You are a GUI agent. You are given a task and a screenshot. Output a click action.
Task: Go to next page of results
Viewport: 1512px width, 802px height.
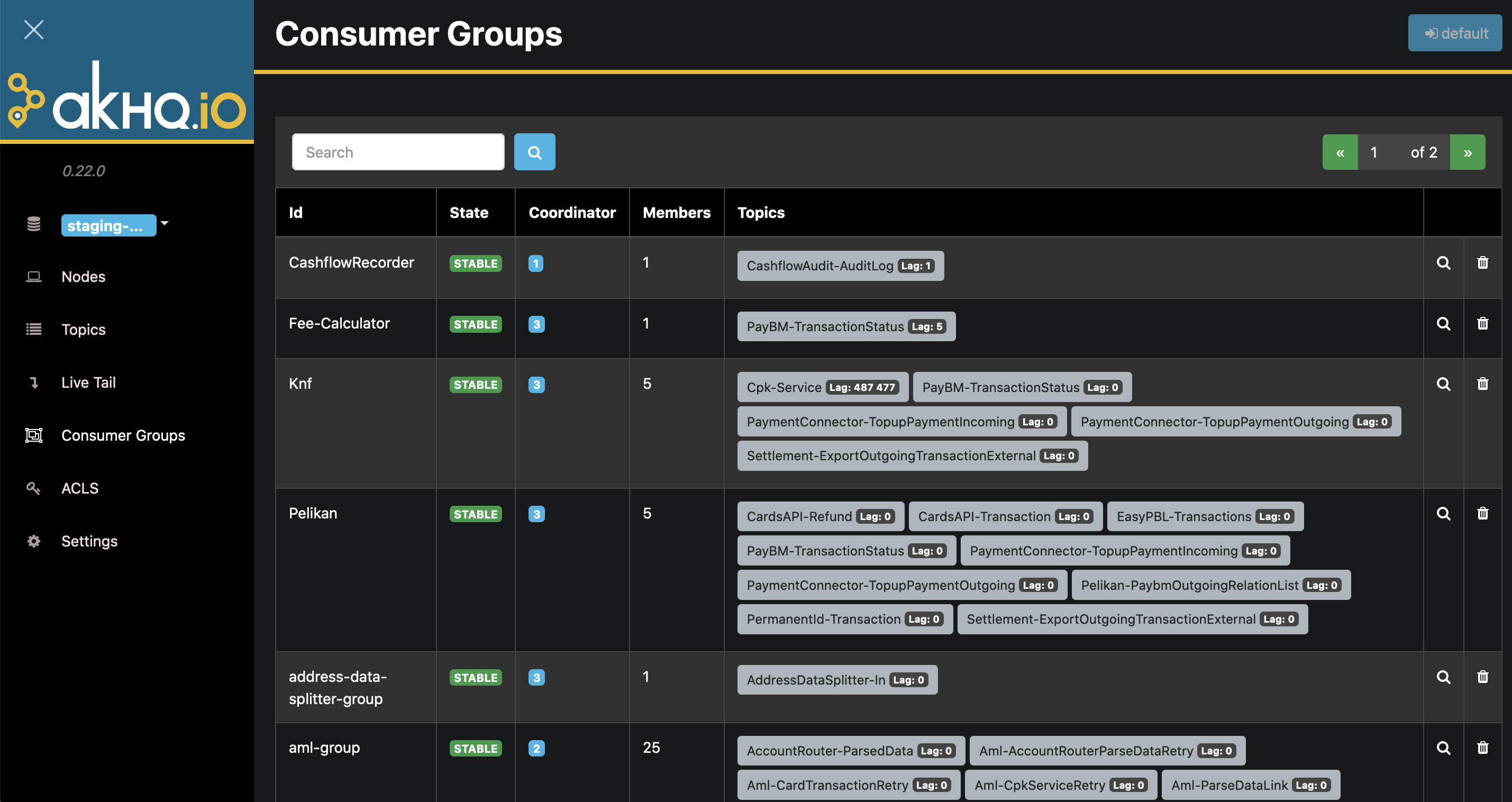1467,153
